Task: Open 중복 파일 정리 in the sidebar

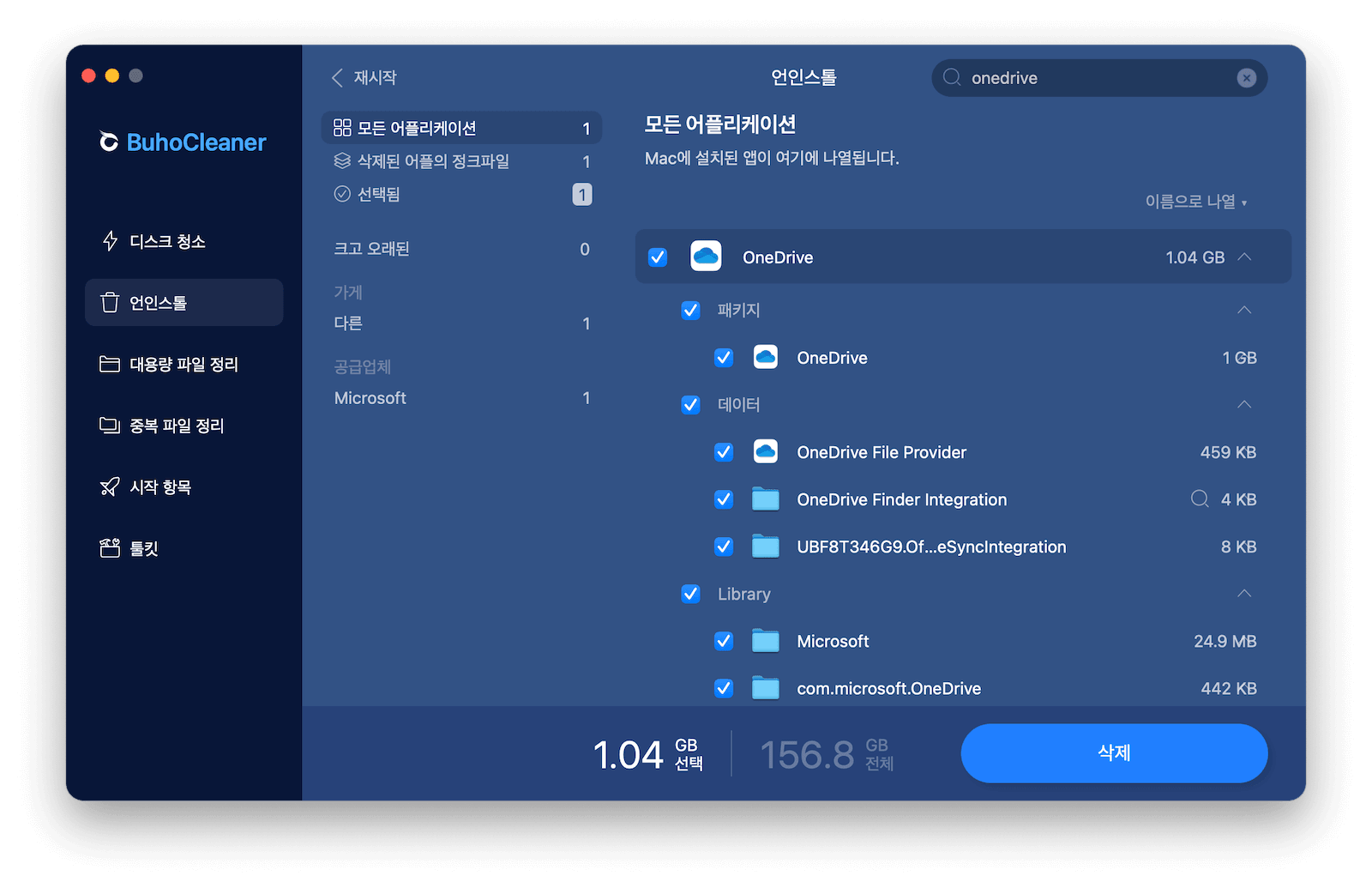Action: 184,426
